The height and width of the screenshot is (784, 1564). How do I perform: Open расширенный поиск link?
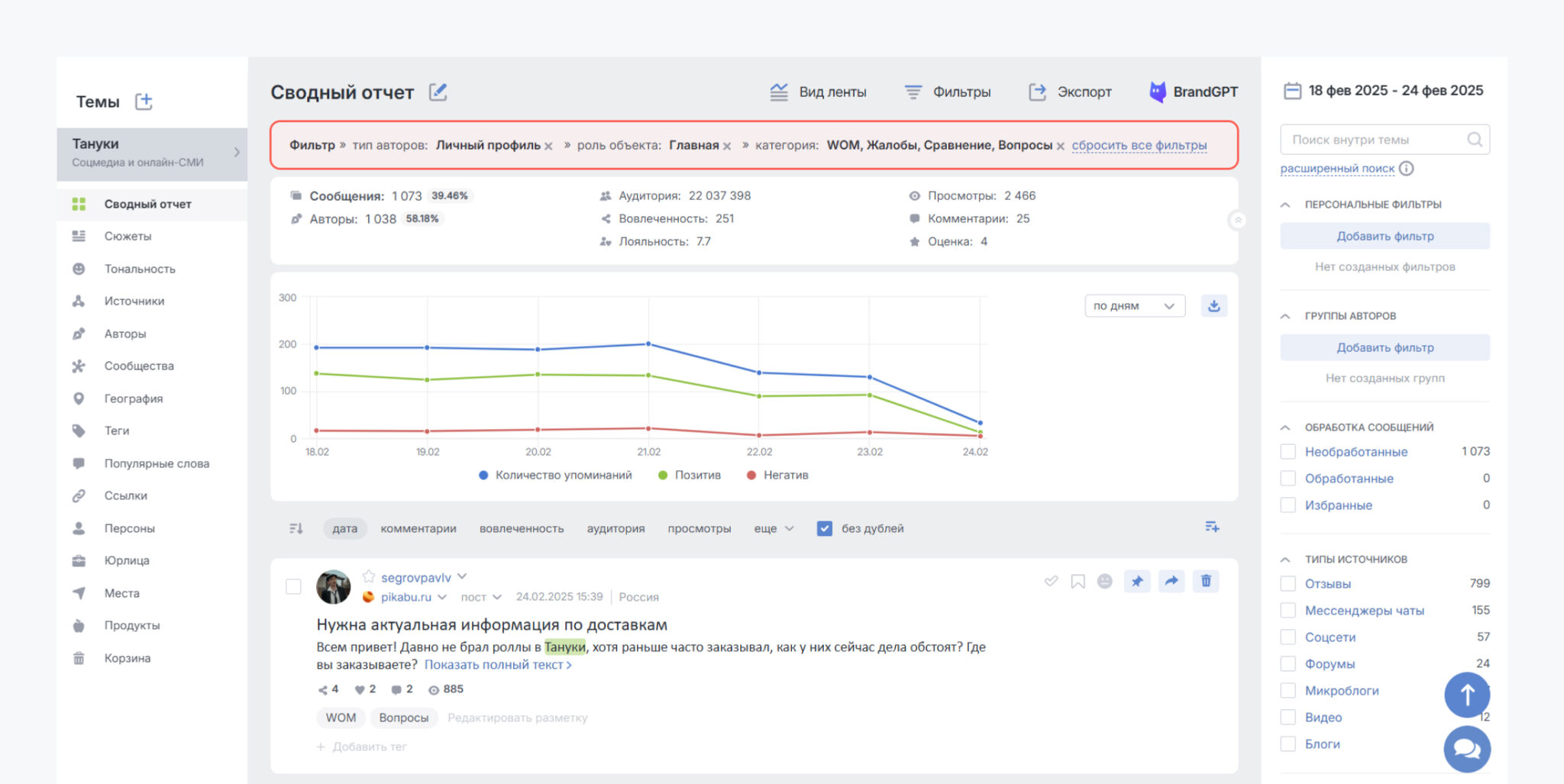1337,169
